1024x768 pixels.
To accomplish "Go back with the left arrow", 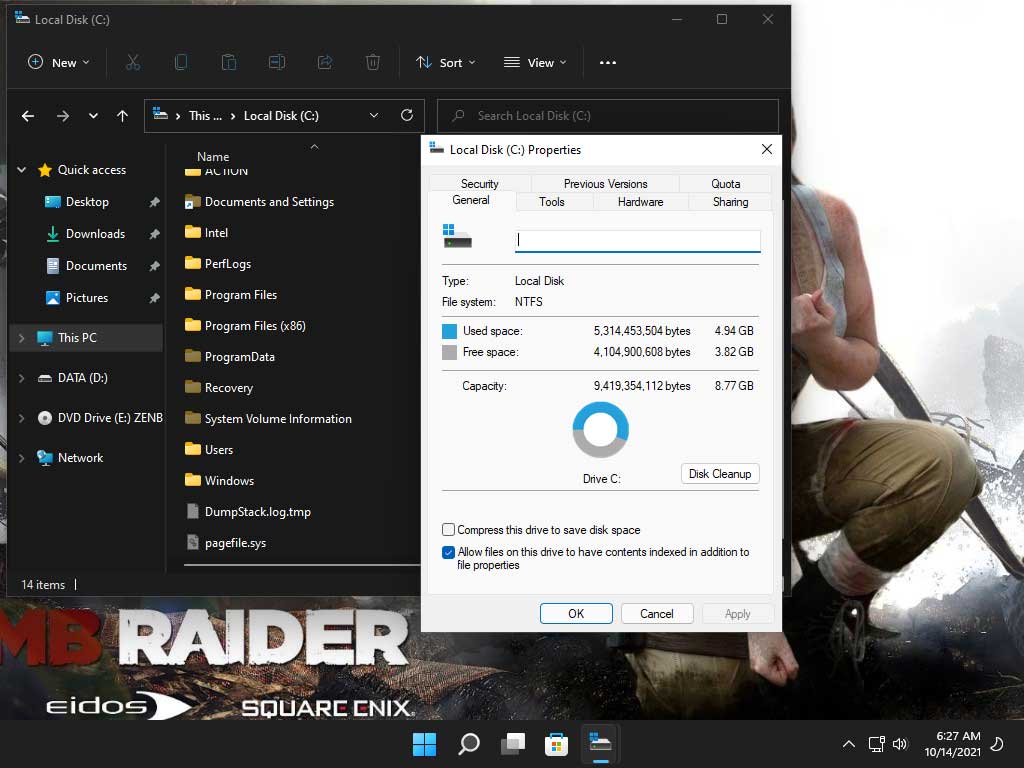I will coord(27,116).
